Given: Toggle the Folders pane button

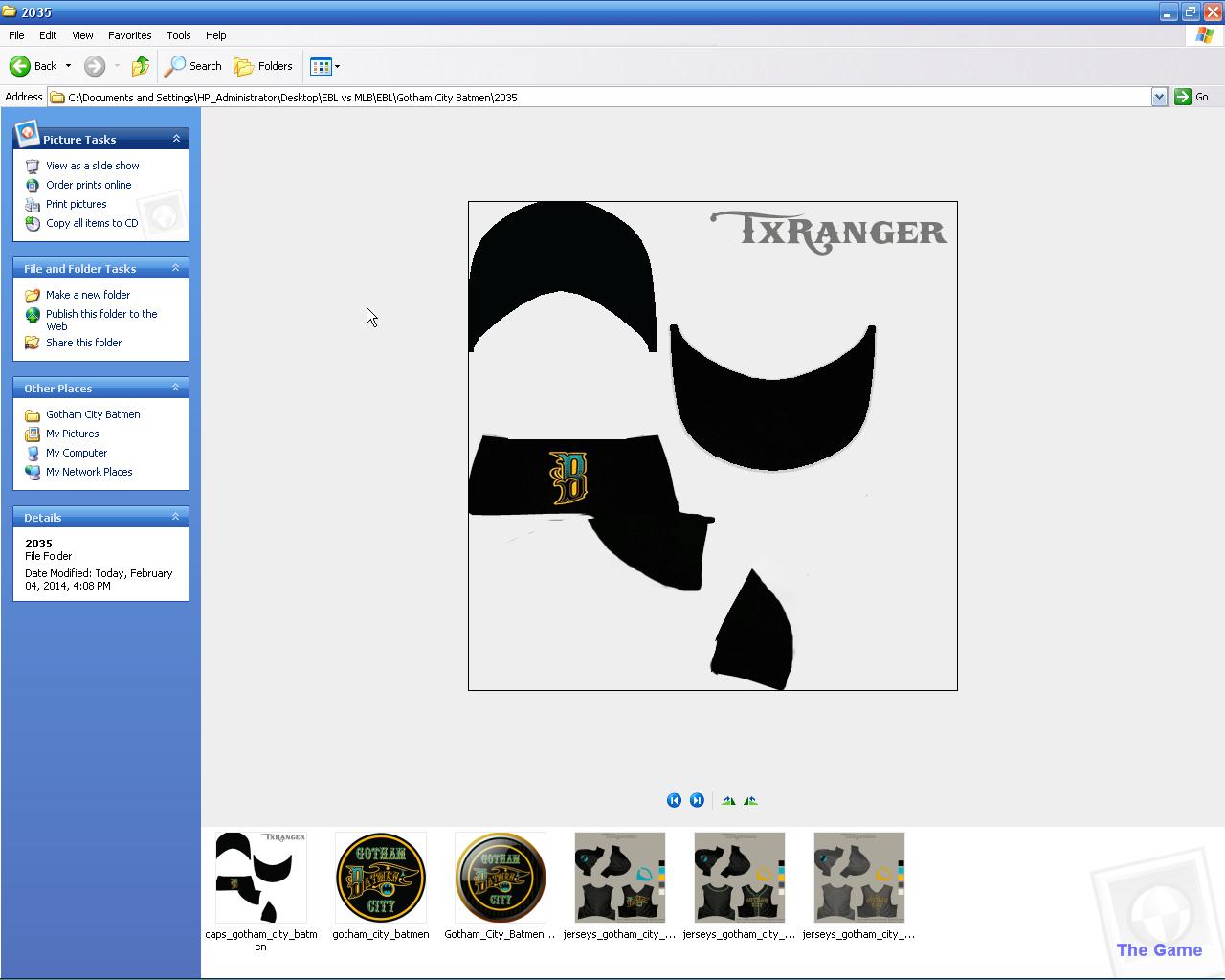Looking at the screenshot, I should click(x=263, y=66).
